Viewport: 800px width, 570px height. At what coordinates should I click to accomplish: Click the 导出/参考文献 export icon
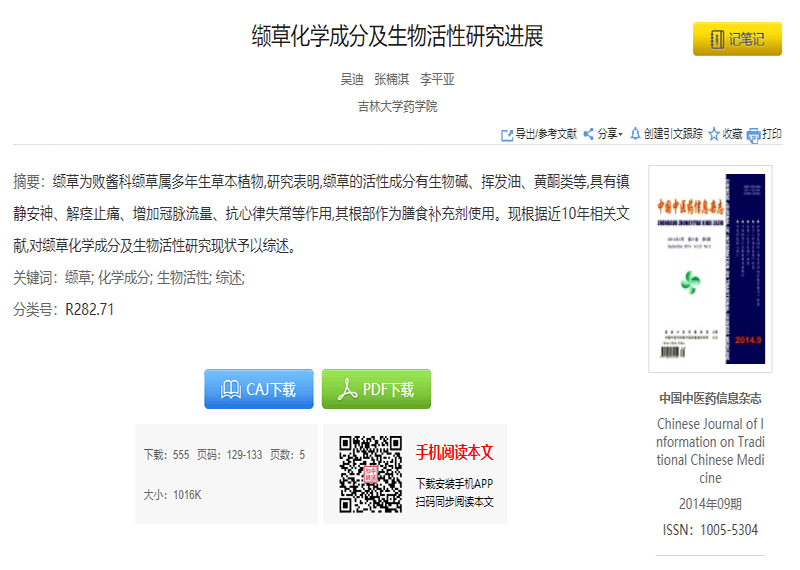pos(507,134)
